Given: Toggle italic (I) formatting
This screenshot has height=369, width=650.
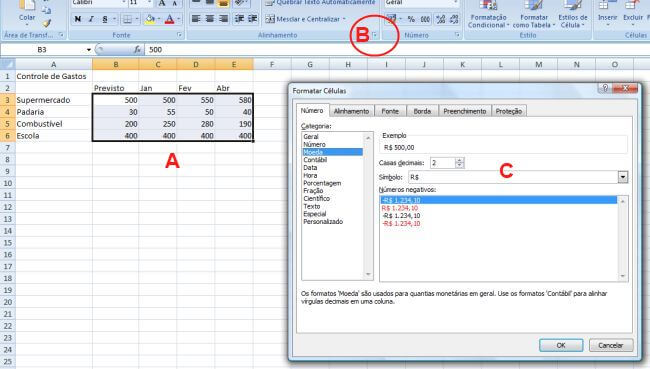Looking at the screenshot, I should pyautogui.click(x=91, y=19).
